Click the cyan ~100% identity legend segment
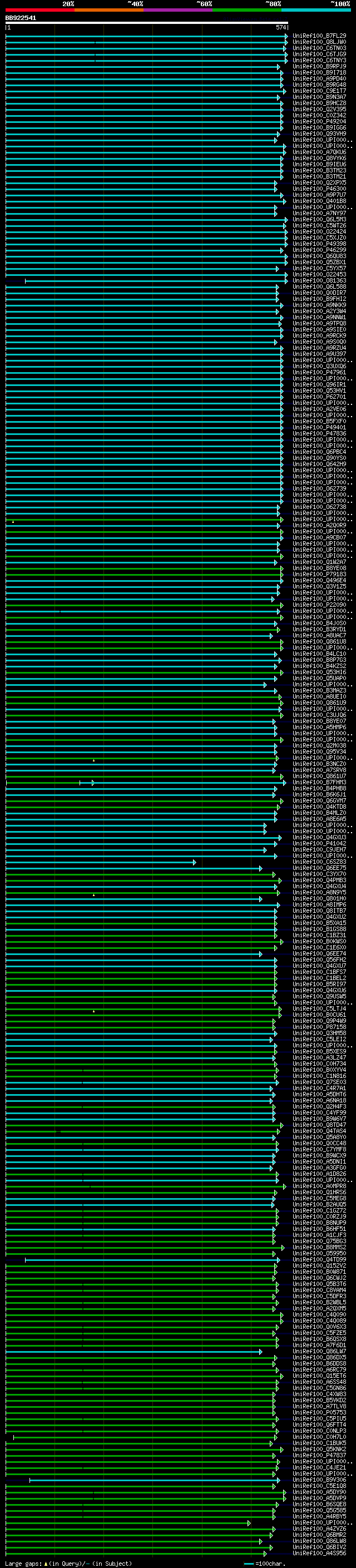Image resolution: width=356 pixels, height=1568 pixels. pos(316,10)
